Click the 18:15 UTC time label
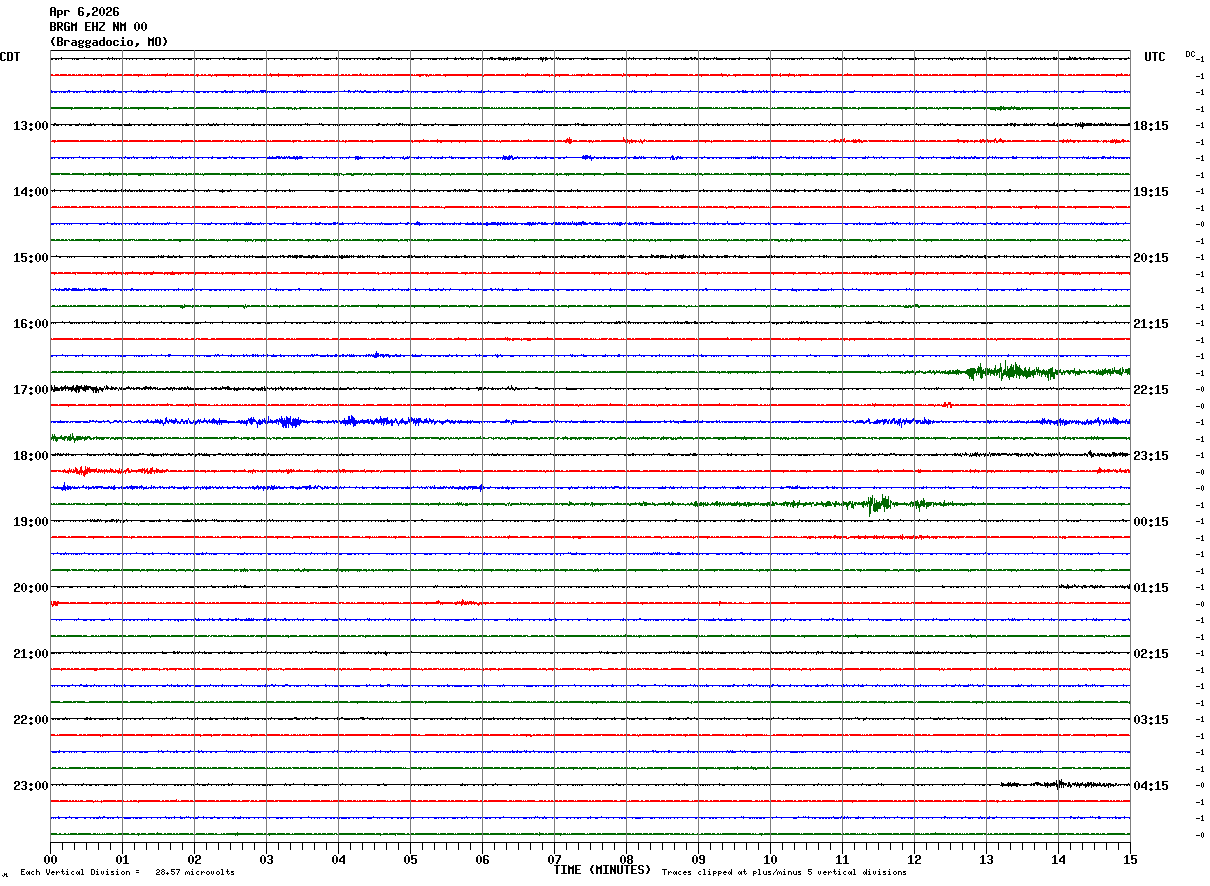This screenshot has width=1210, height=886. pos(1151,126)
